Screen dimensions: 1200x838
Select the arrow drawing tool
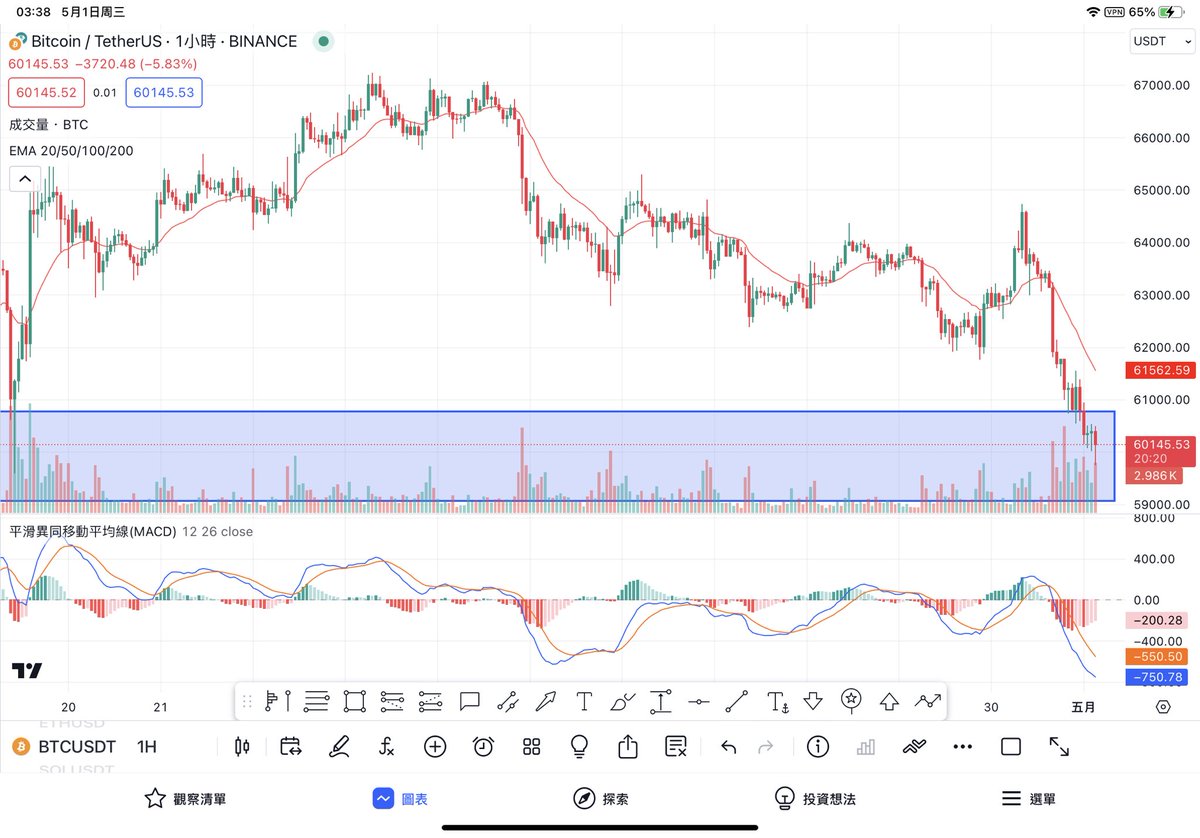click(546, 701)
